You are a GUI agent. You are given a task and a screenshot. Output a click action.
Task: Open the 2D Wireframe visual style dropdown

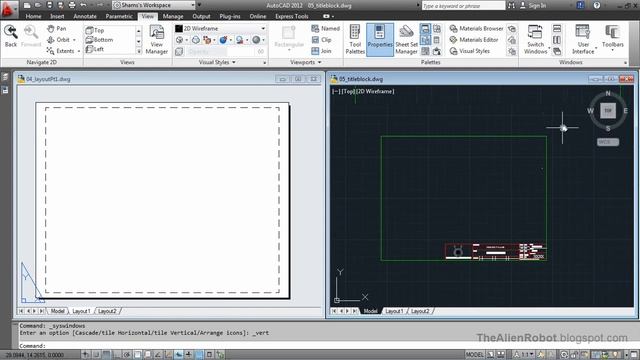point(221,29)
